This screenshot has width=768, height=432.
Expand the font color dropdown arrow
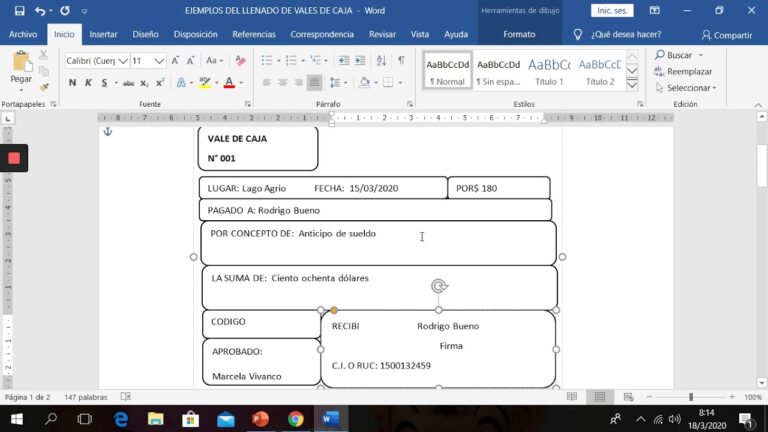[241, 83]
